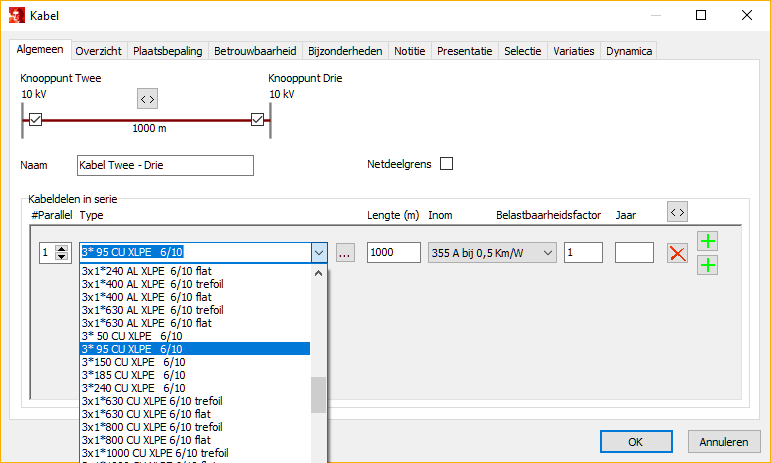Toggle the switch checkbox at Knooppunt Twee end

pos(35,120)
